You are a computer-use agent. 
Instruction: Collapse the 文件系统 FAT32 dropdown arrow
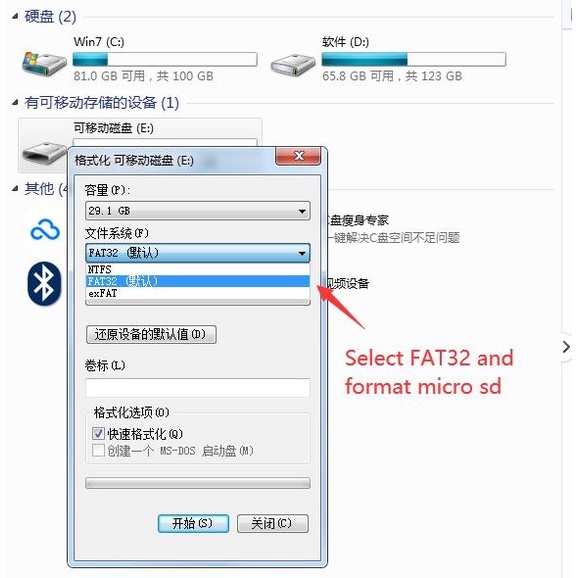[x=302, y=253]
